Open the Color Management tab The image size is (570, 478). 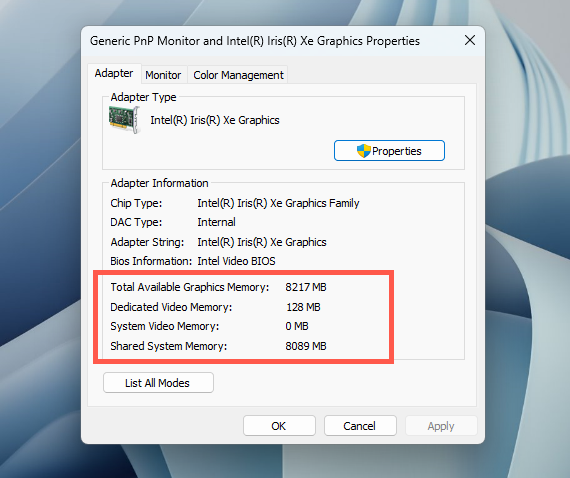[x=238, y=75]
